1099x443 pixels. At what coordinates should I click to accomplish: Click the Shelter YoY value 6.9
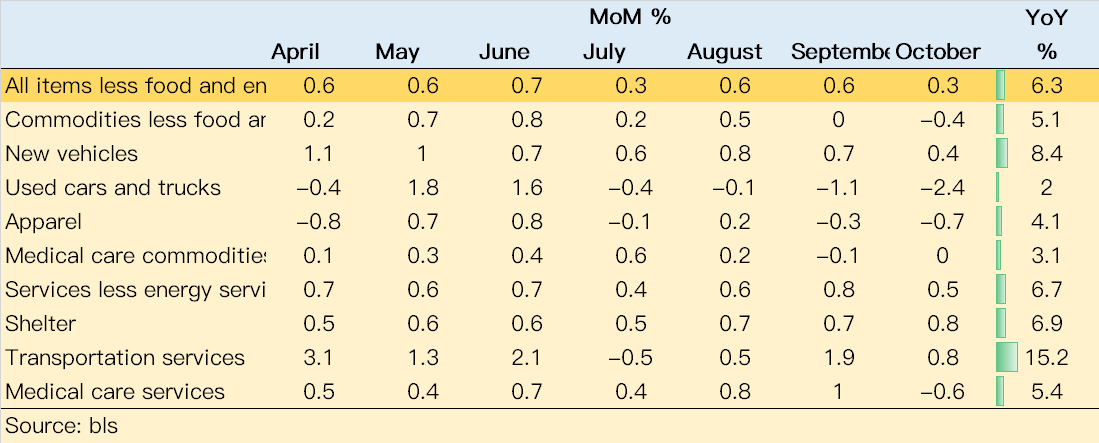(x=1049, y=324)
